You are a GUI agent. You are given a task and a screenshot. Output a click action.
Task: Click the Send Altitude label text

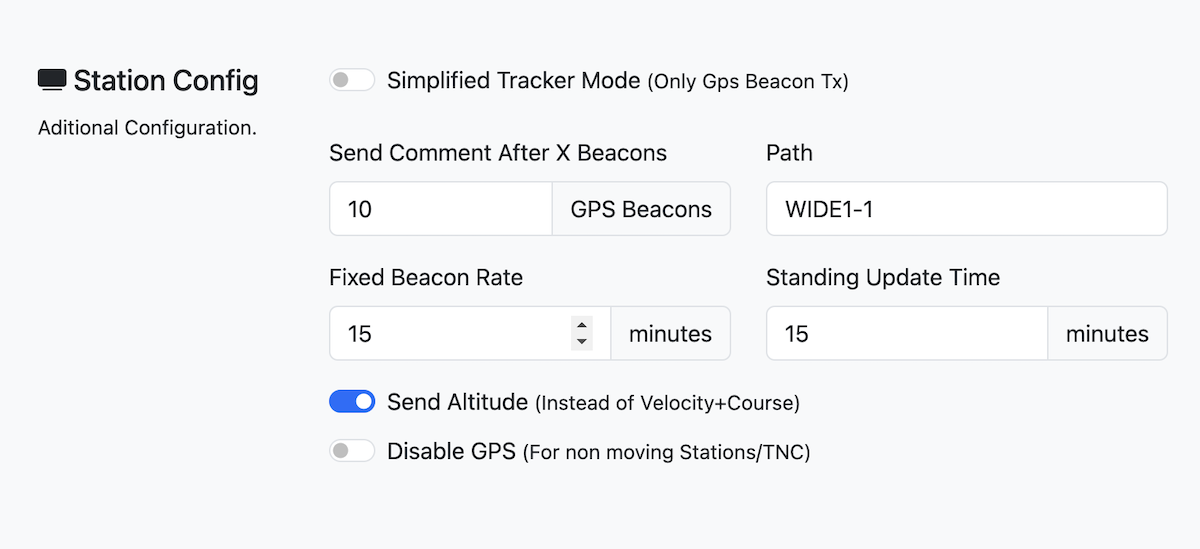pyautogui.click(x=457, y=402)
